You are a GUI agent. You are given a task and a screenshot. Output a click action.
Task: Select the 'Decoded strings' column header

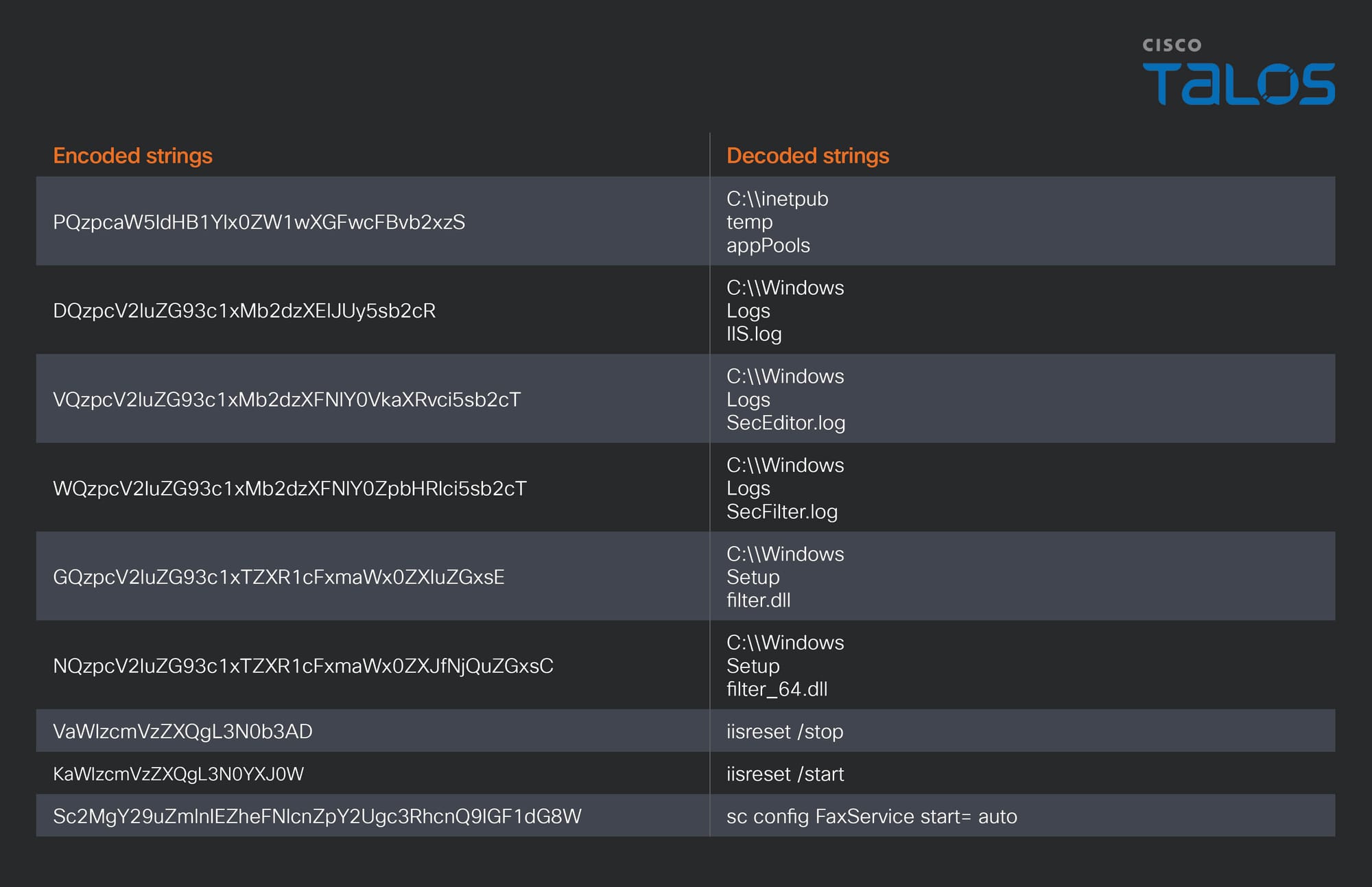pyautogui.click(x=807, y=156)
